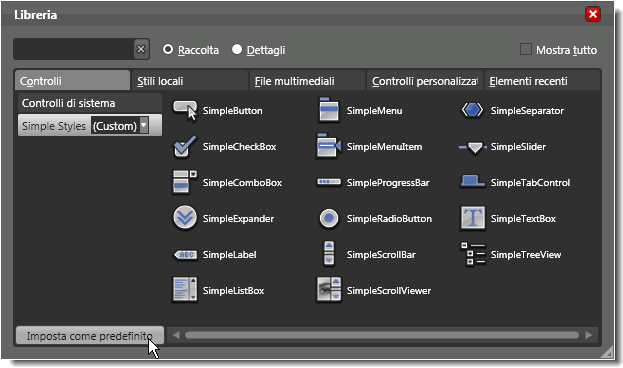Screen dimensions: 623x368
Task: Click the library search input field
Action: tap(74, 49)
